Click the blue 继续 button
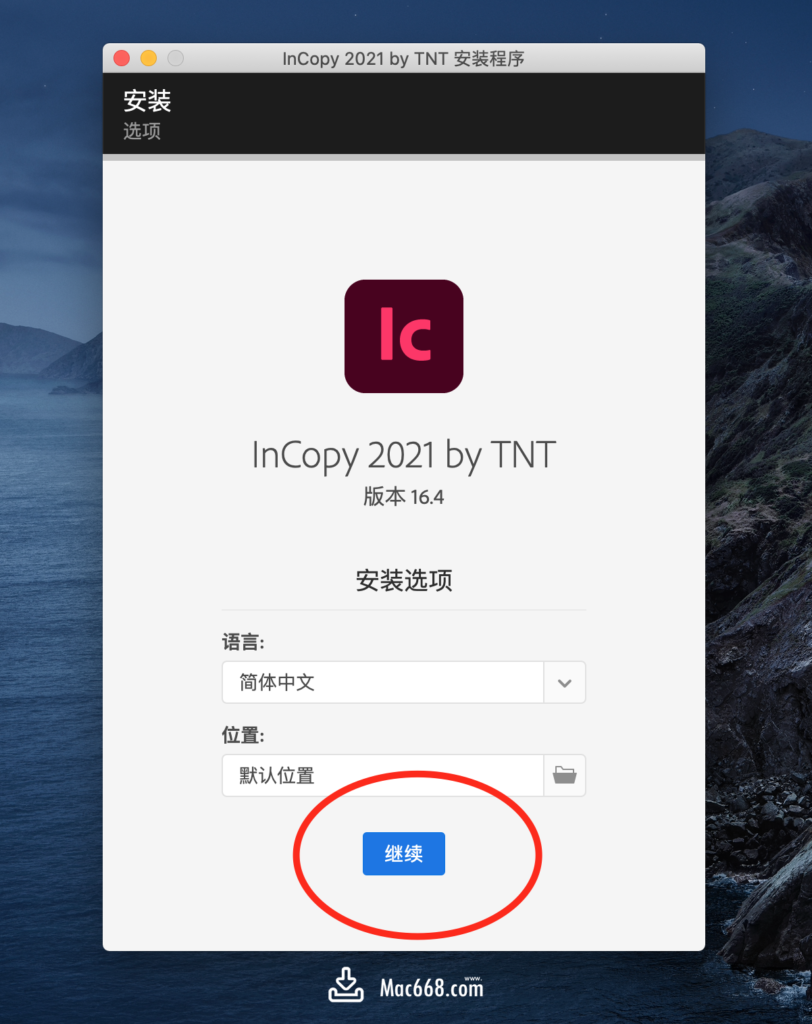 coord(404,854)
